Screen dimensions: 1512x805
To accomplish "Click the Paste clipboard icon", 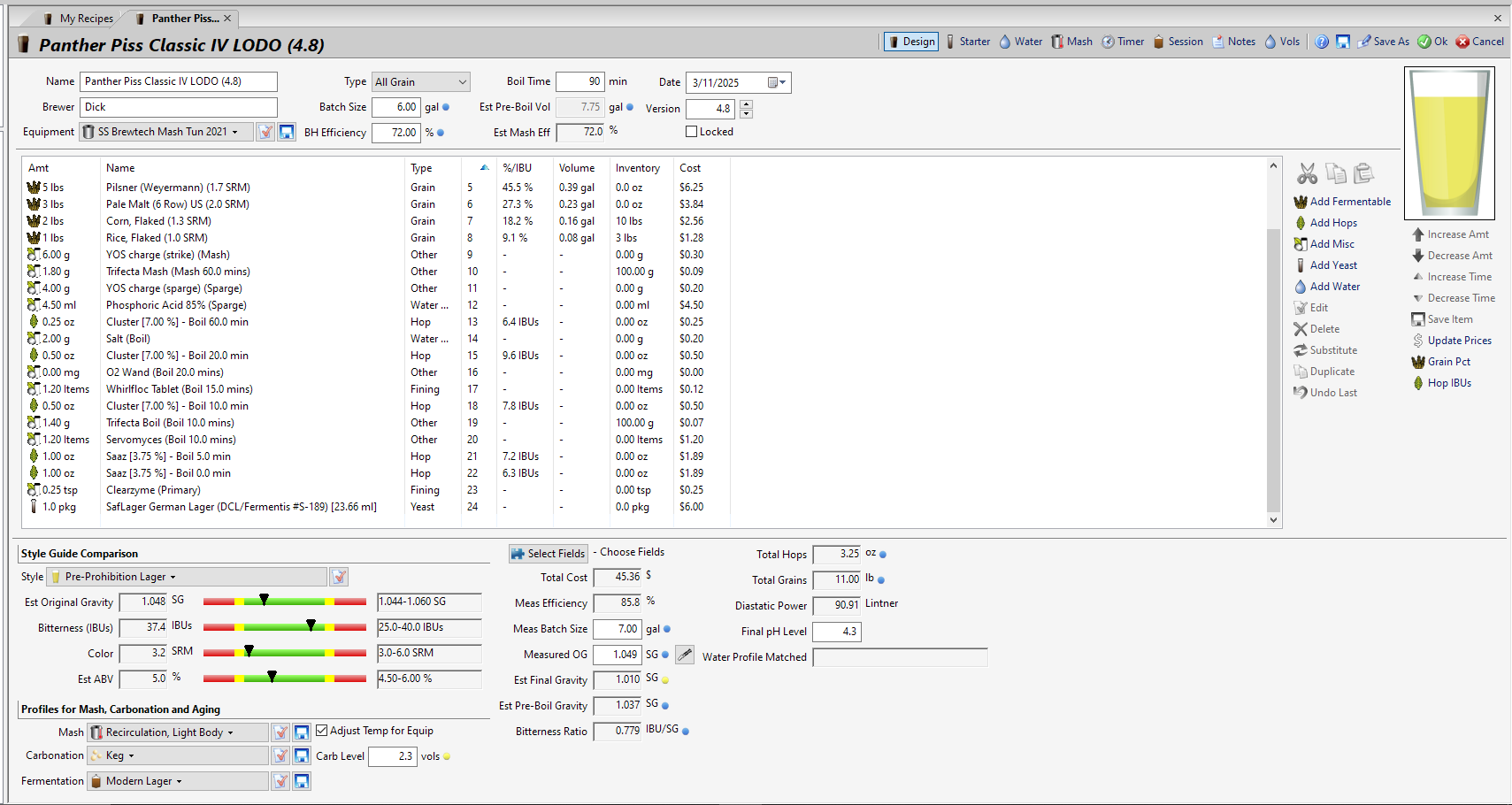I will point(1363,173).
